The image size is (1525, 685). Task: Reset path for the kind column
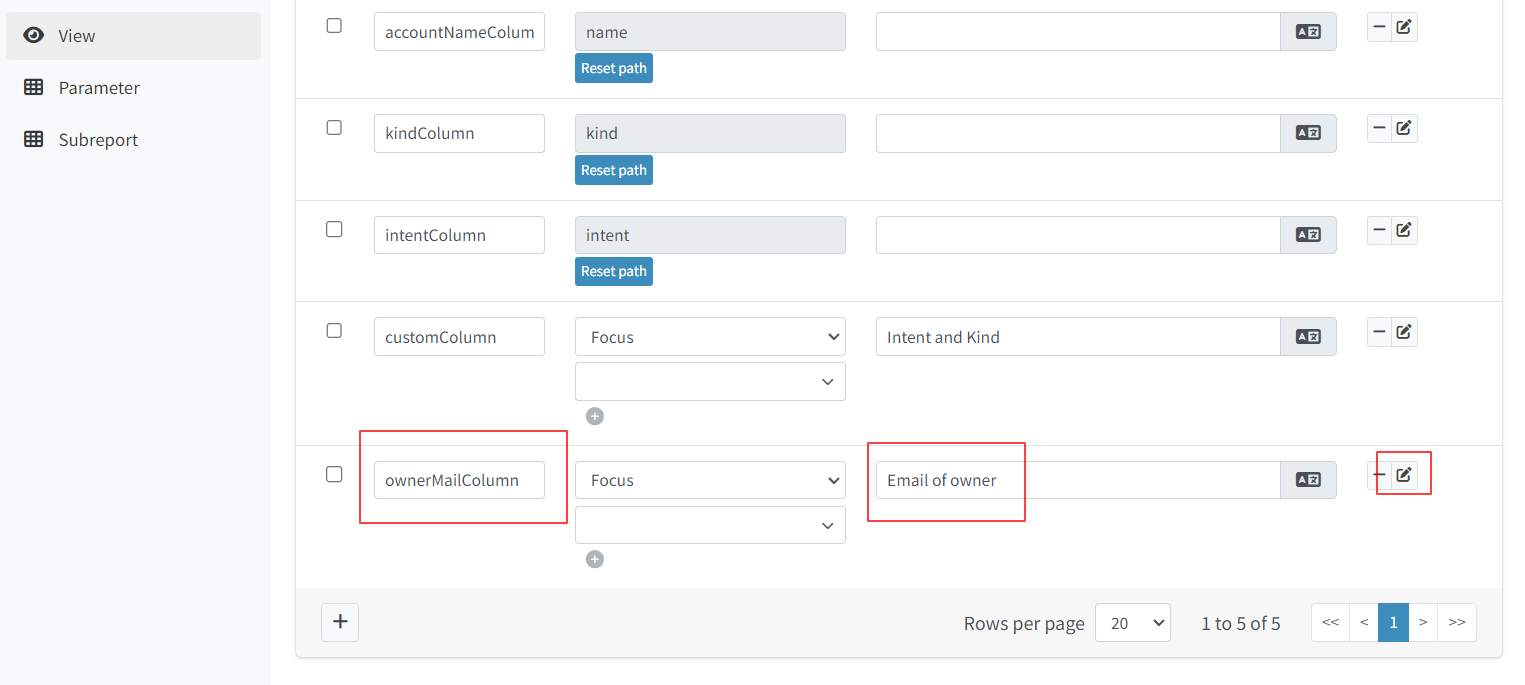coord(613,170)
